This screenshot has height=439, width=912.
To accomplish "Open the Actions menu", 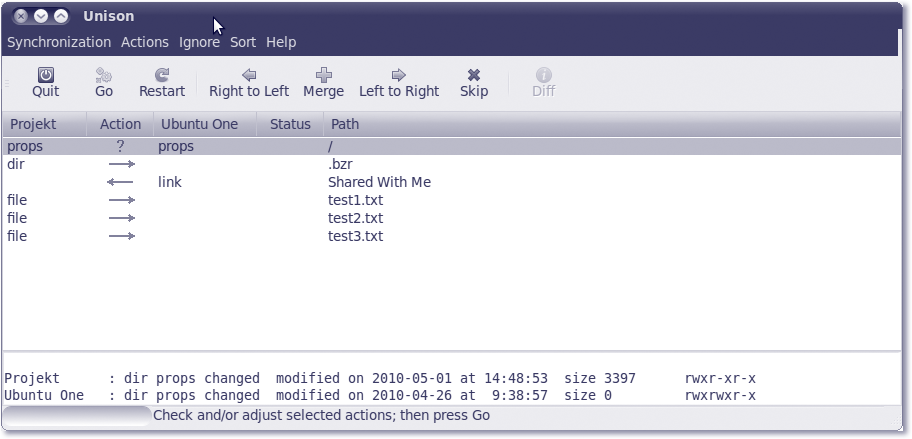I will pos(145,42).
